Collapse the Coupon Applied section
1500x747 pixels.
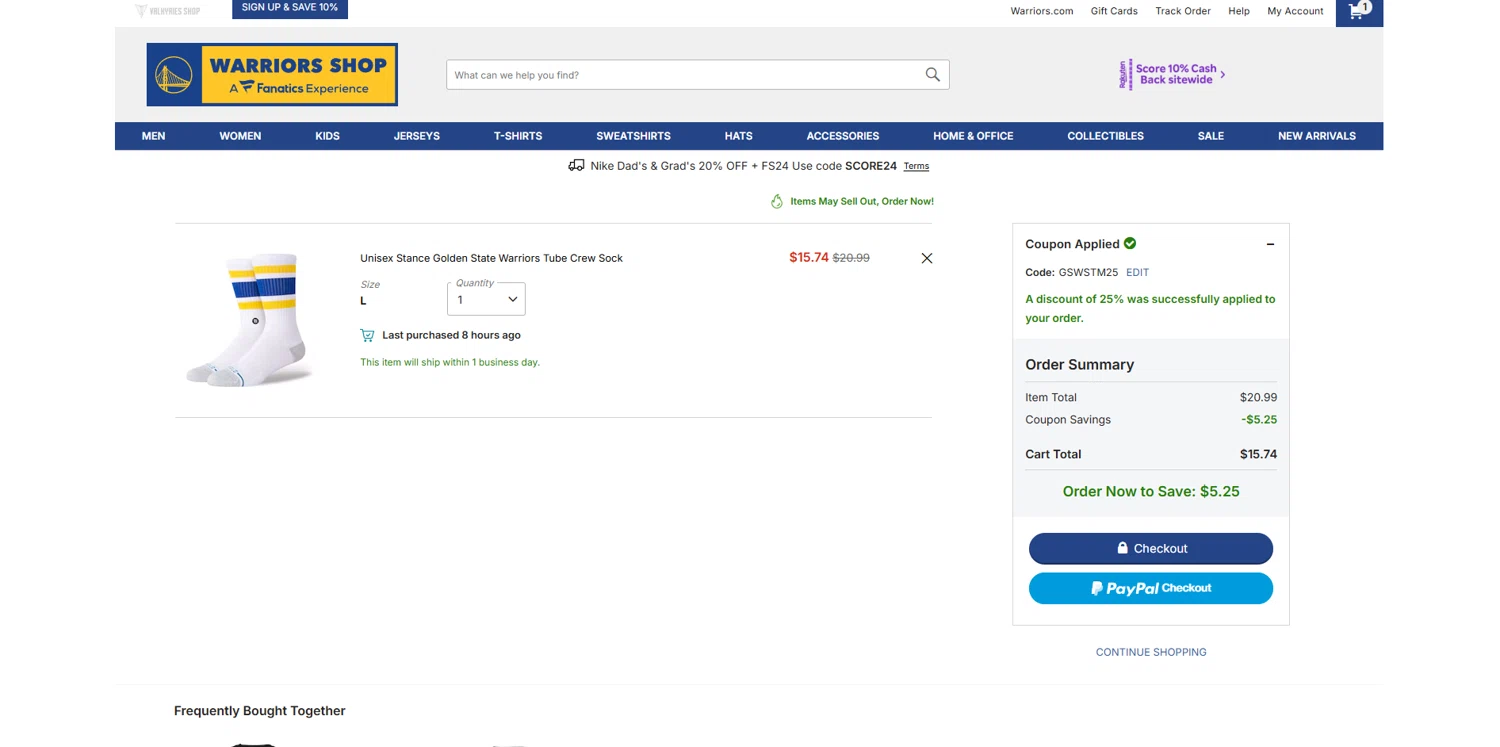click(1270, 244)
